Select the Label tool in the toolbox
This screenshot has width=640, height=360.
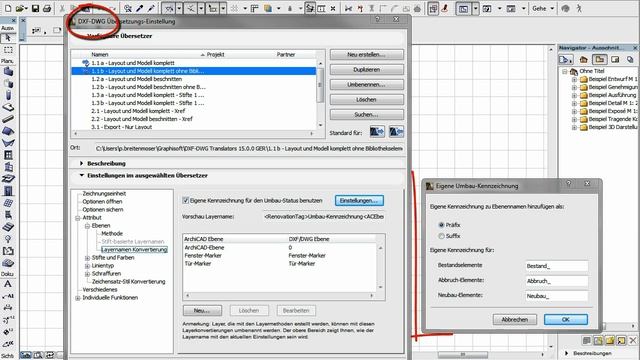[x=8, y=296]
